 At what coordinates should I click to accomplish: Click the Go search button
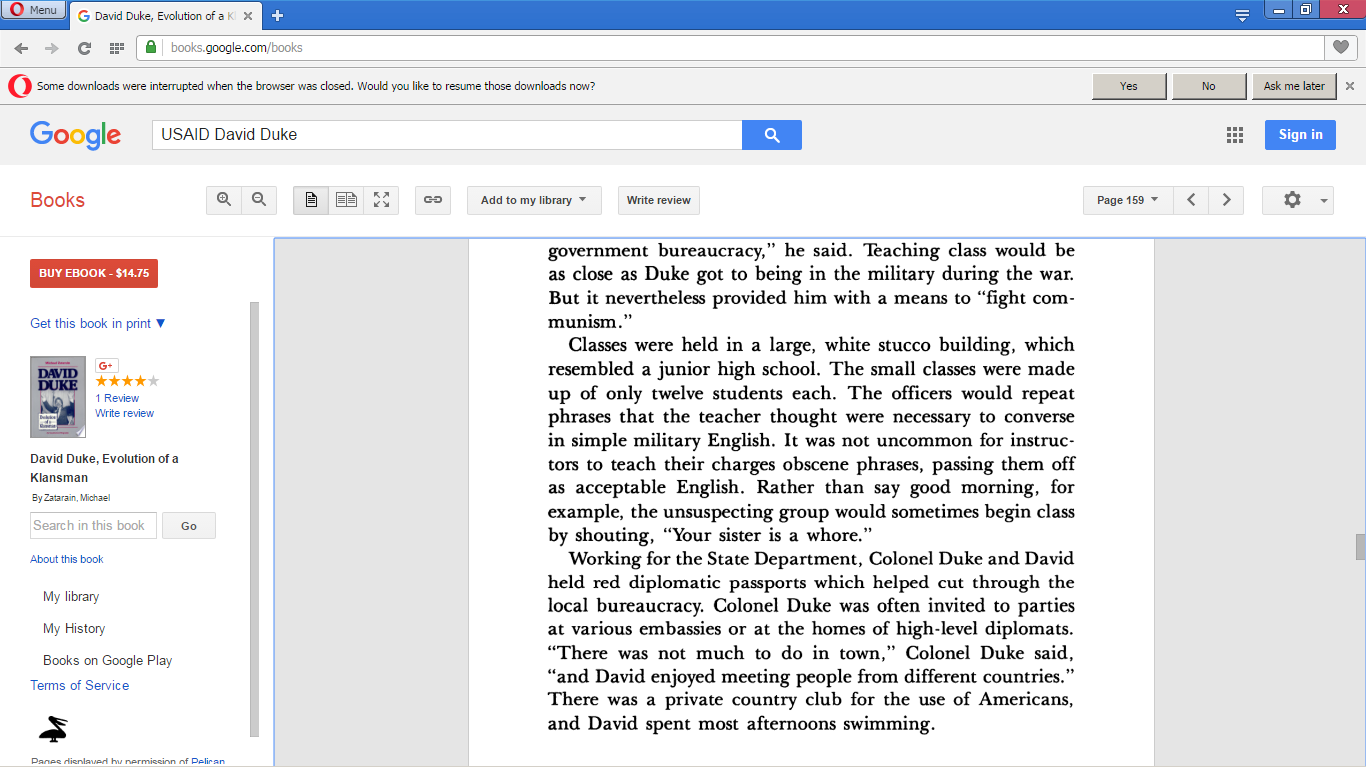point(189,526)
